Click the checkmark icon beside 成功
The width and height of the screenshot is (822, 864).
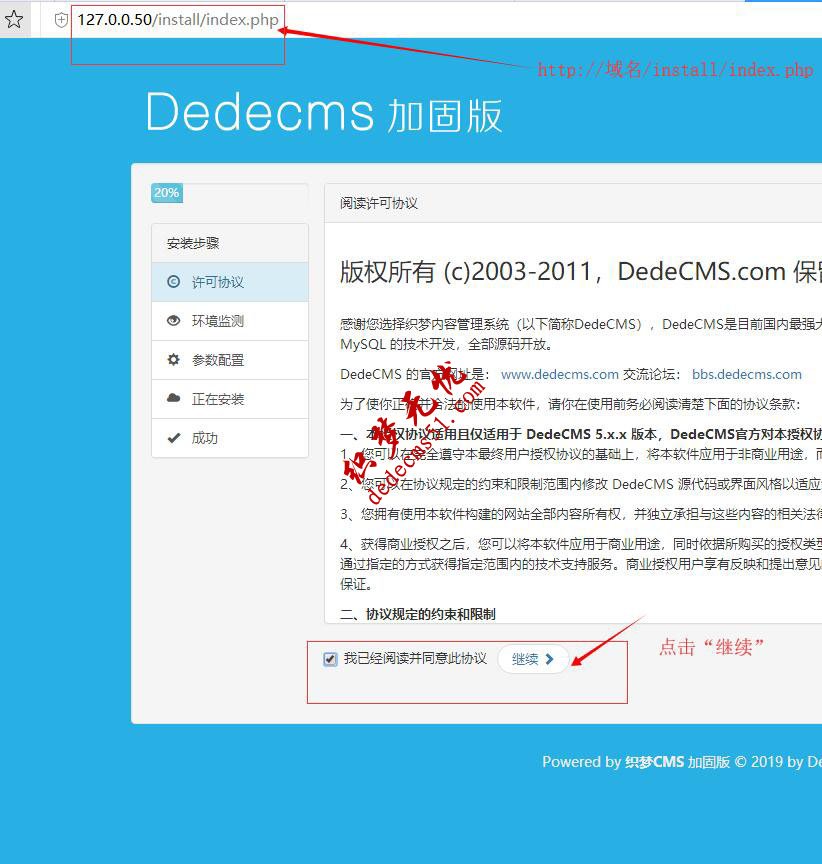coord(172,438)
